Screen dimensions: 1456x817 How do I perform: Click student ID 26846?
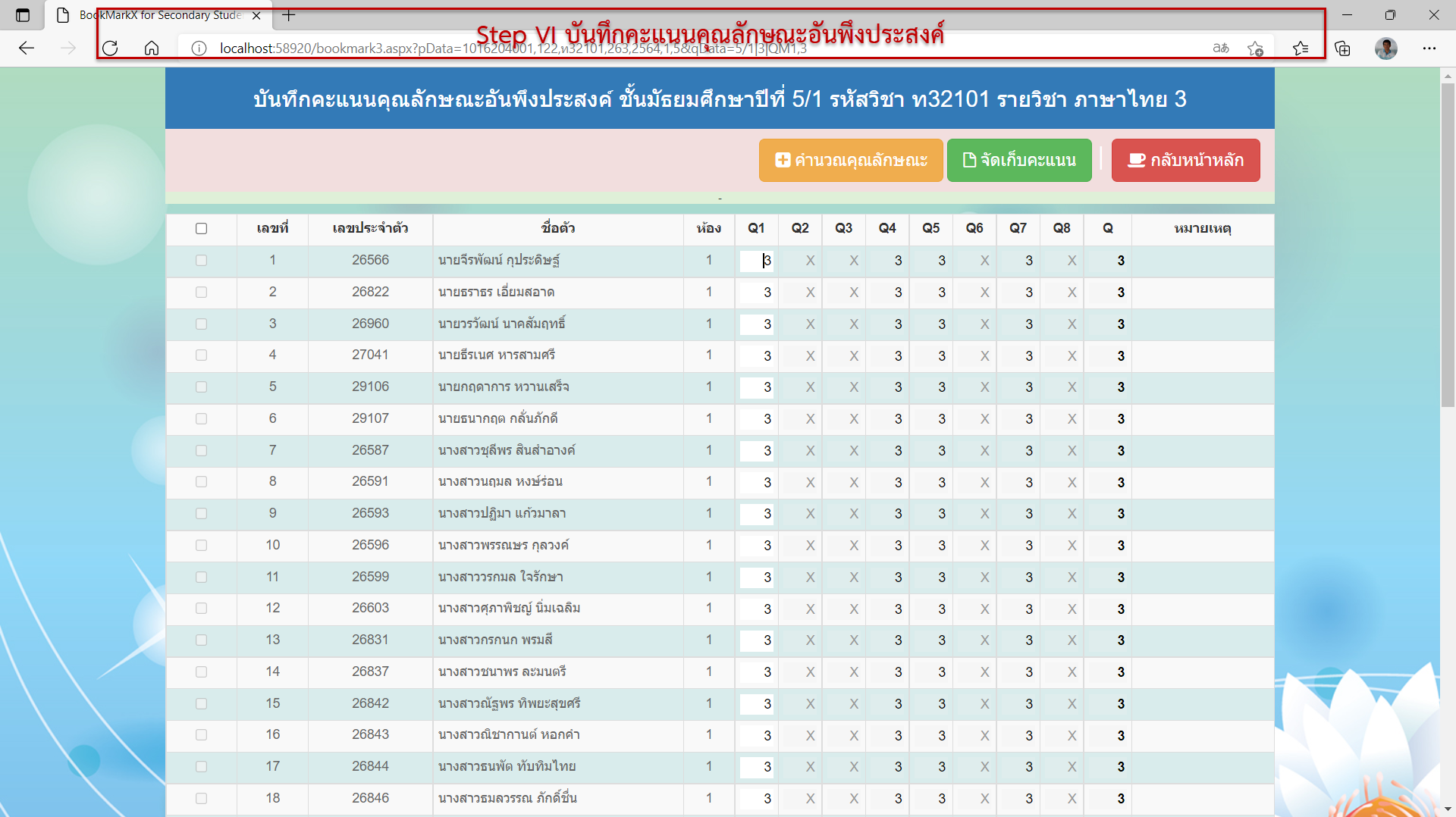pos(370,798)
